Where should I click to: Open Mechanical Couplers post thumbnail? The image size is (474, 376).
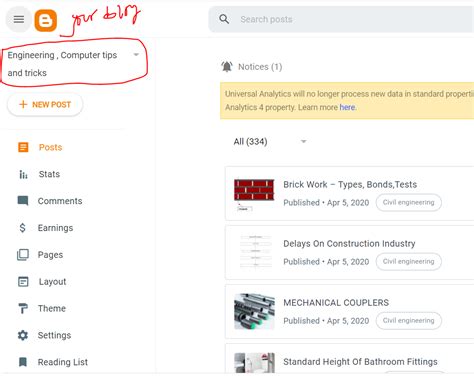click(x=254, y=312)
